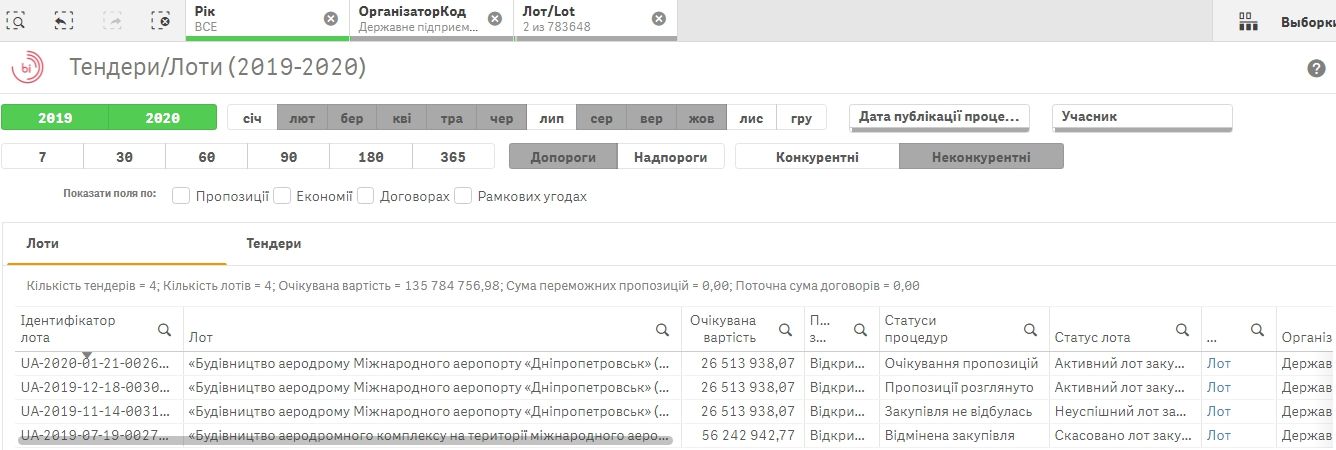Viewport: 1336px width, 450px height.
Task: Select last 90 days period
Action: coord(289,157)
